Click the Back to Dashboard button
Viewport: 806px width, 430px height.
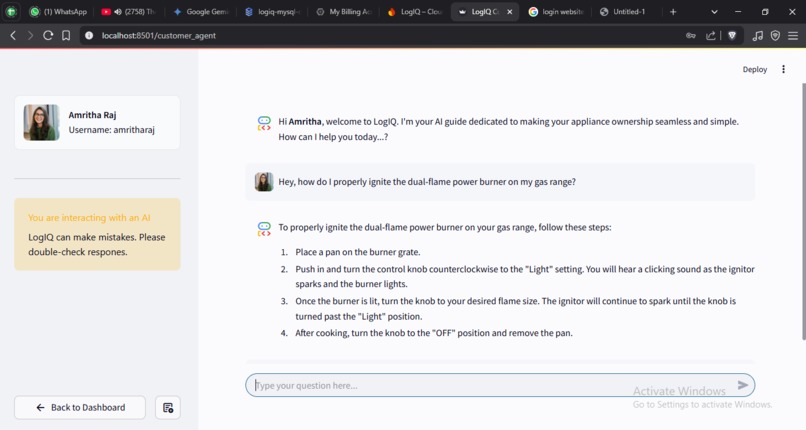tap(80, 407)
